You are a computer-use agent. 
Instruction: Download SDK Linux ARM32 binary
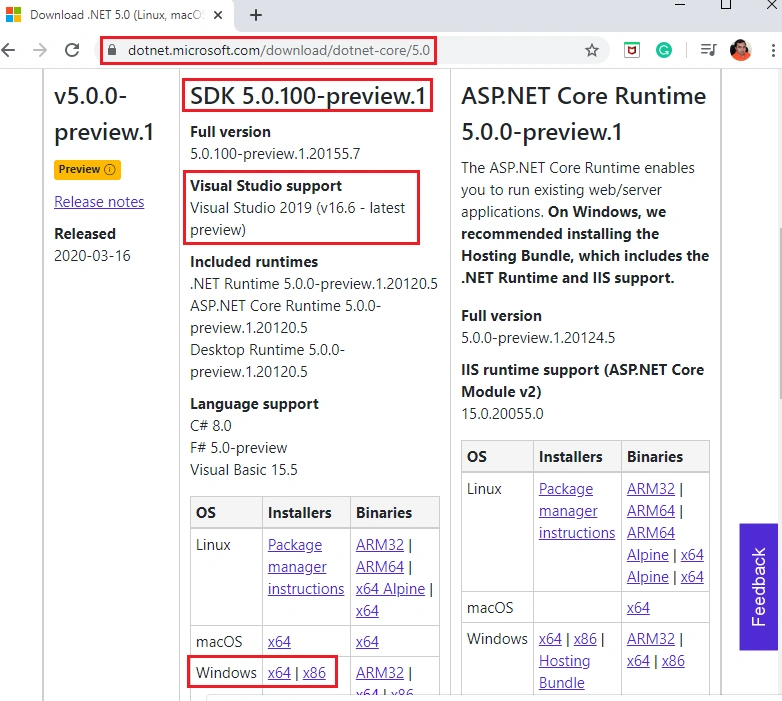coord(380,545)
